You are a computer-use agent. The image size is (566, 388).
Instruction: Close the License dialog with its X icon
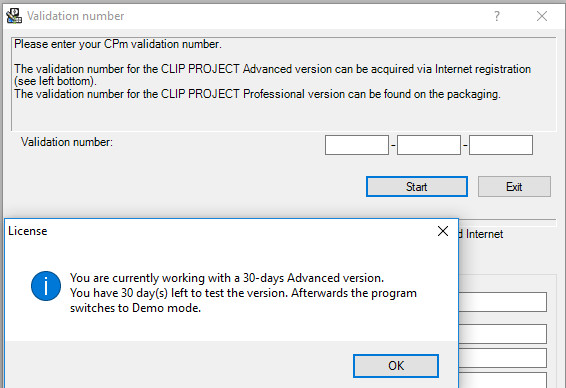[x=443, y=231]
